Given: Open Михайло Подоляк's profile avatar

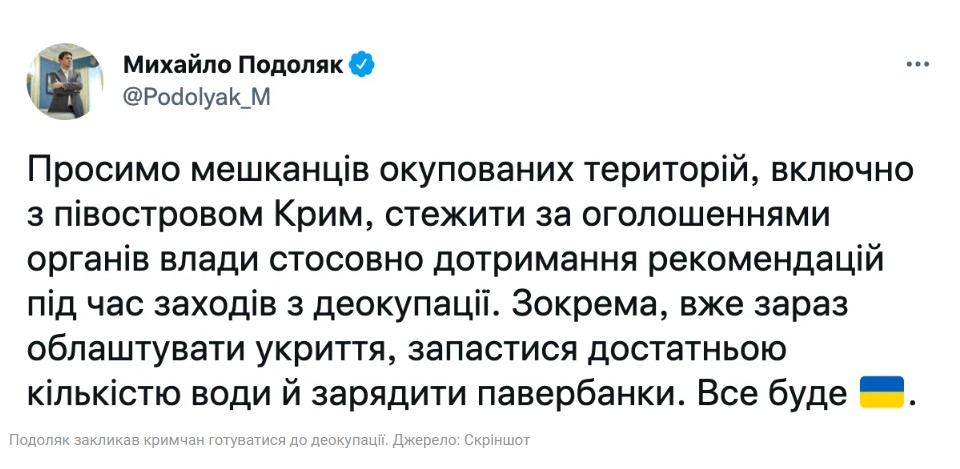Looking at the screenshot, I should pyautogui.click(x=65, y=81).
